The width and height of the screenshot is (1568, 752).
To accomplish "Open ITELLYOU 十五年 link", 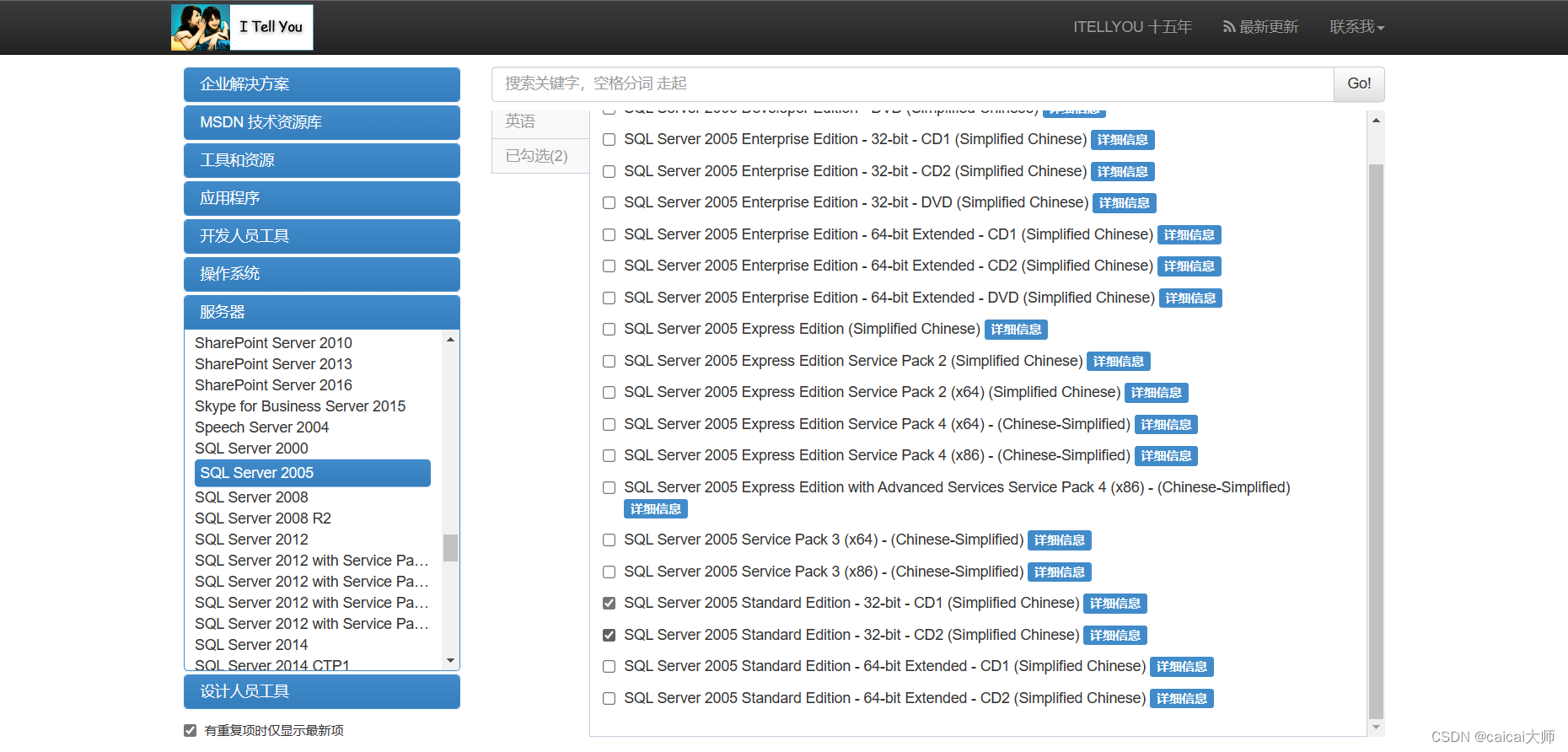I will 1132,27.
